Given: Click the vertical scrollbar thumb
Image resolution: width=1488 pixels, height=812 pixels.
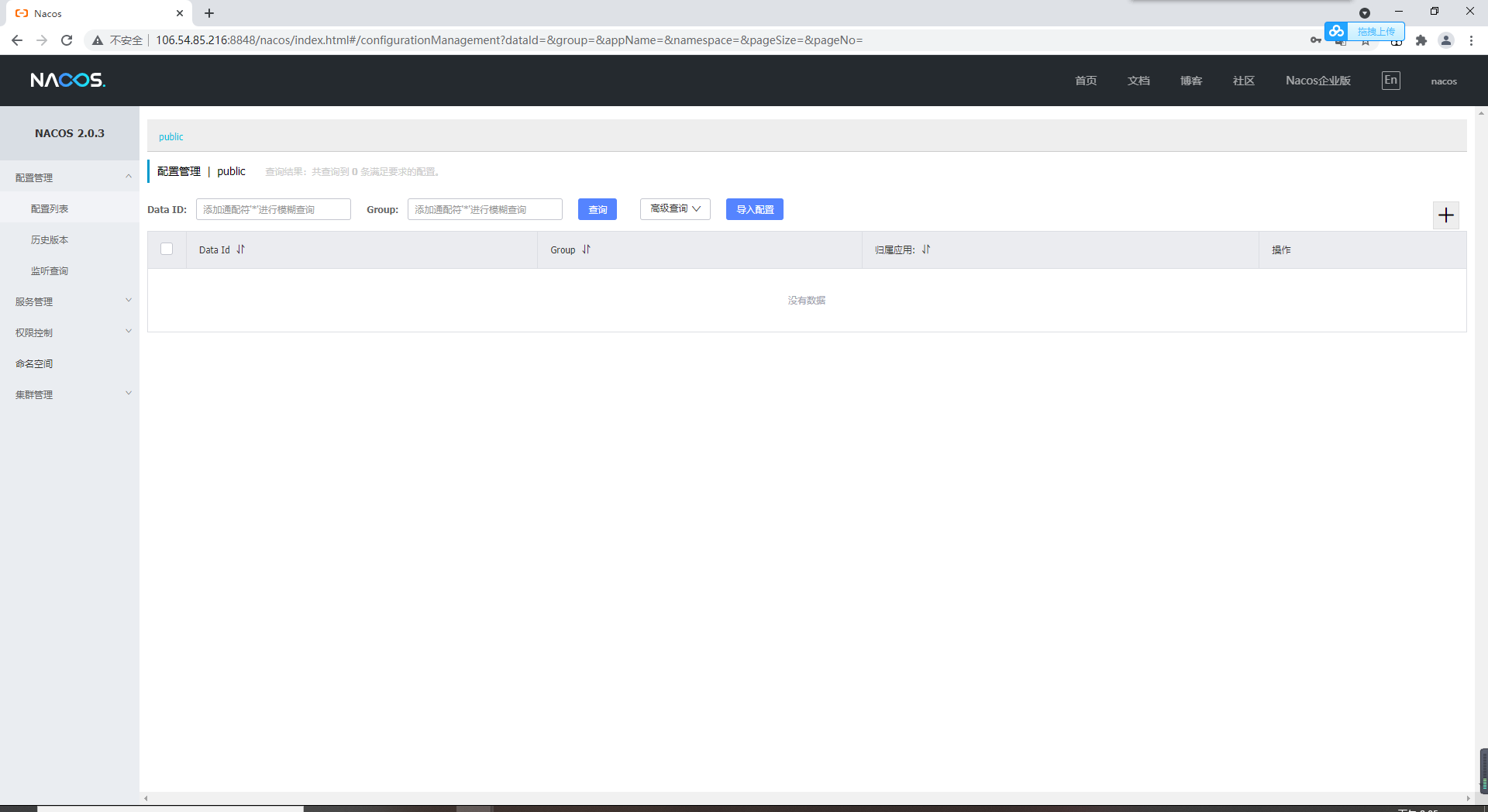Looking at the screenshot, I should (x=1483, y=771).
